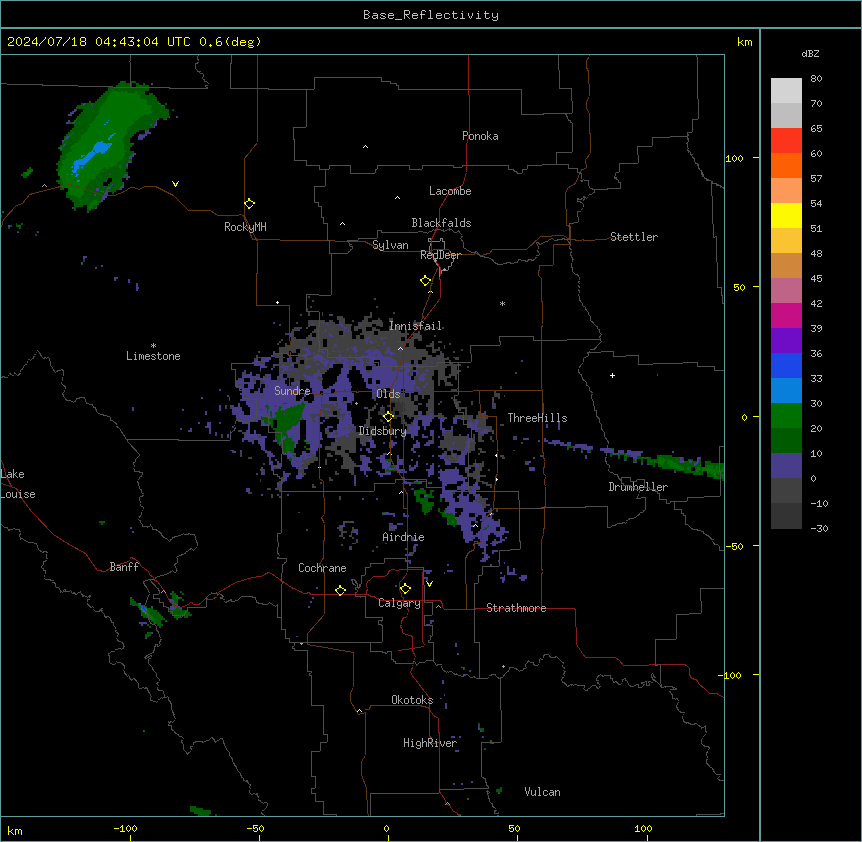Select the Okotoks label

[412, 700]
